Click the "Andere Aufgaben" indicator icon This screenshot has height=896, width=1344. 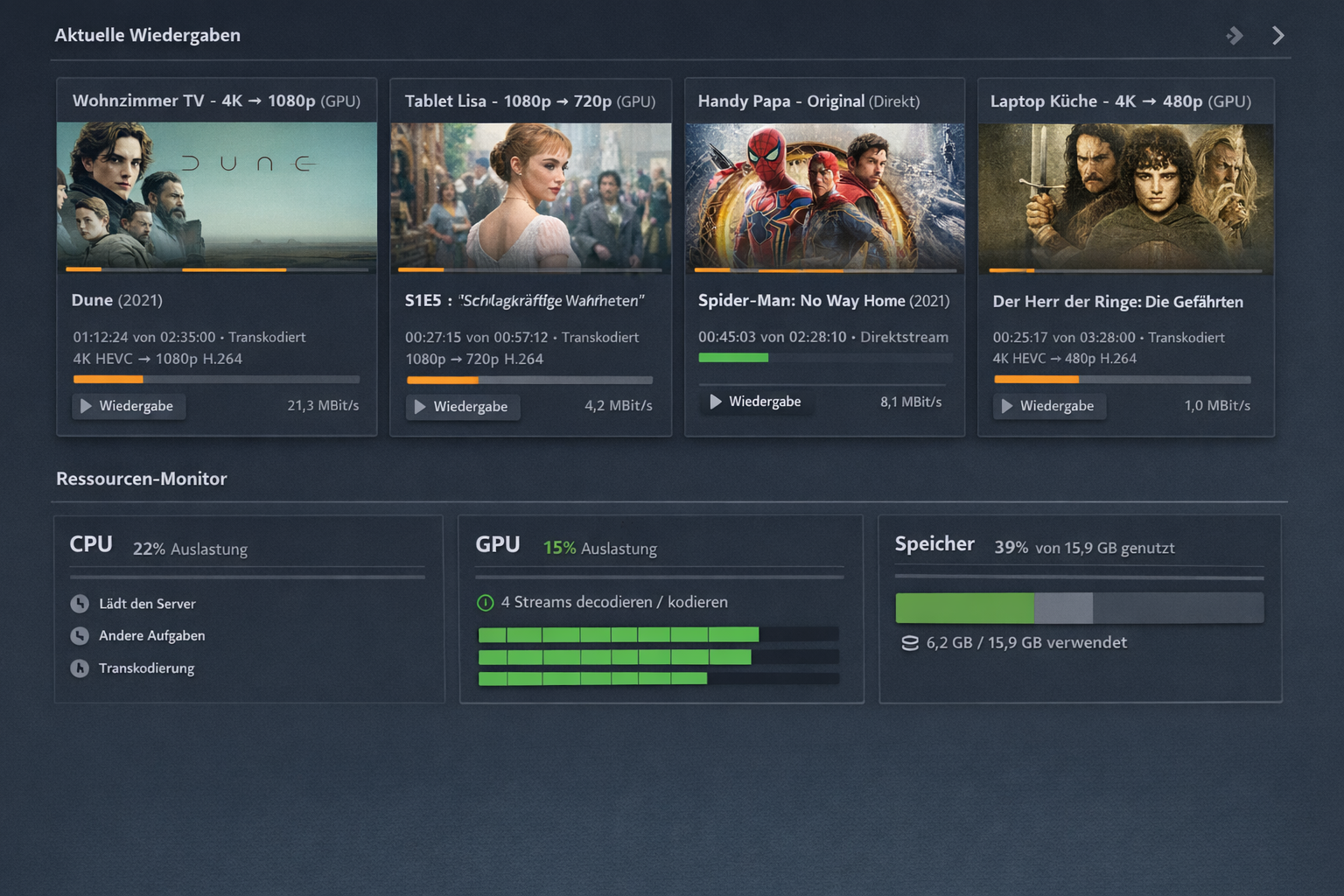click(80, 635)
